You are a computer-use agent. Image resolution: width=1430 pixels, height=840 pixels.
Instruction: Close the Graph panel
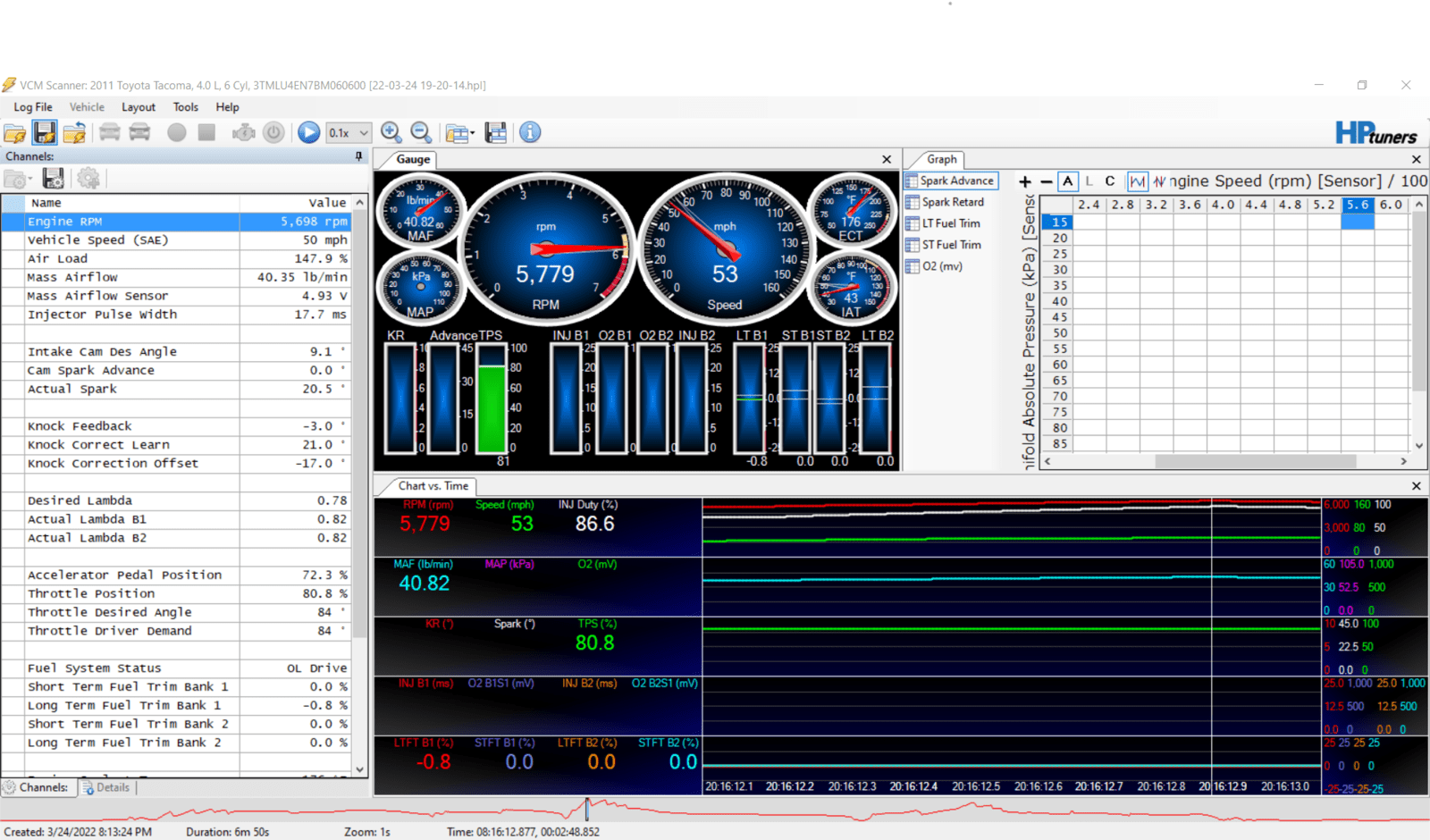[x=1417, y=159]
